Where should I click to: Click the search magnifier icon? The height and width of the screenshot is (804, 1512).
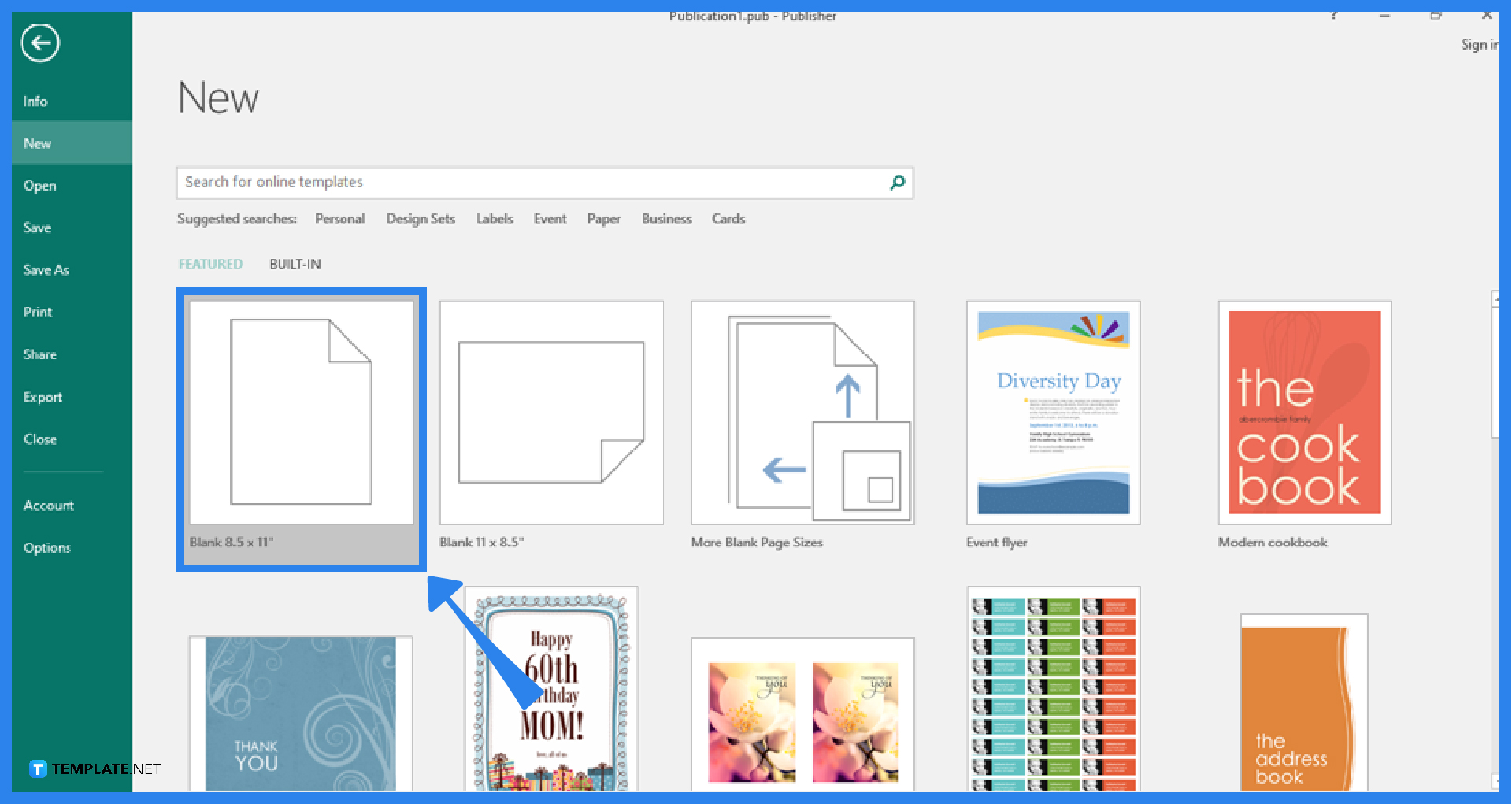point(897,183)
